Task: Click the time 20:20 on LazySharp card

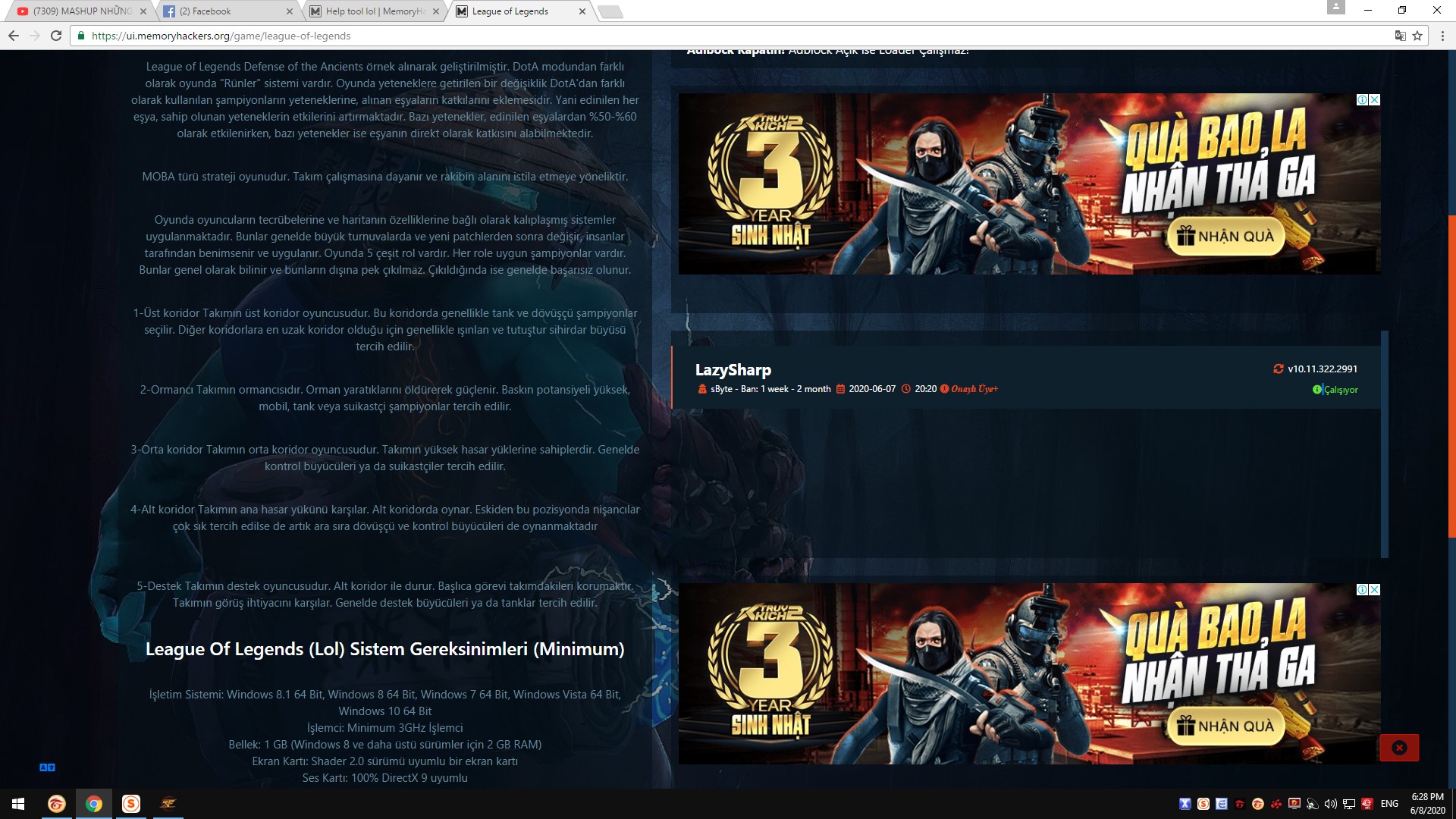Action: [926, 389]
